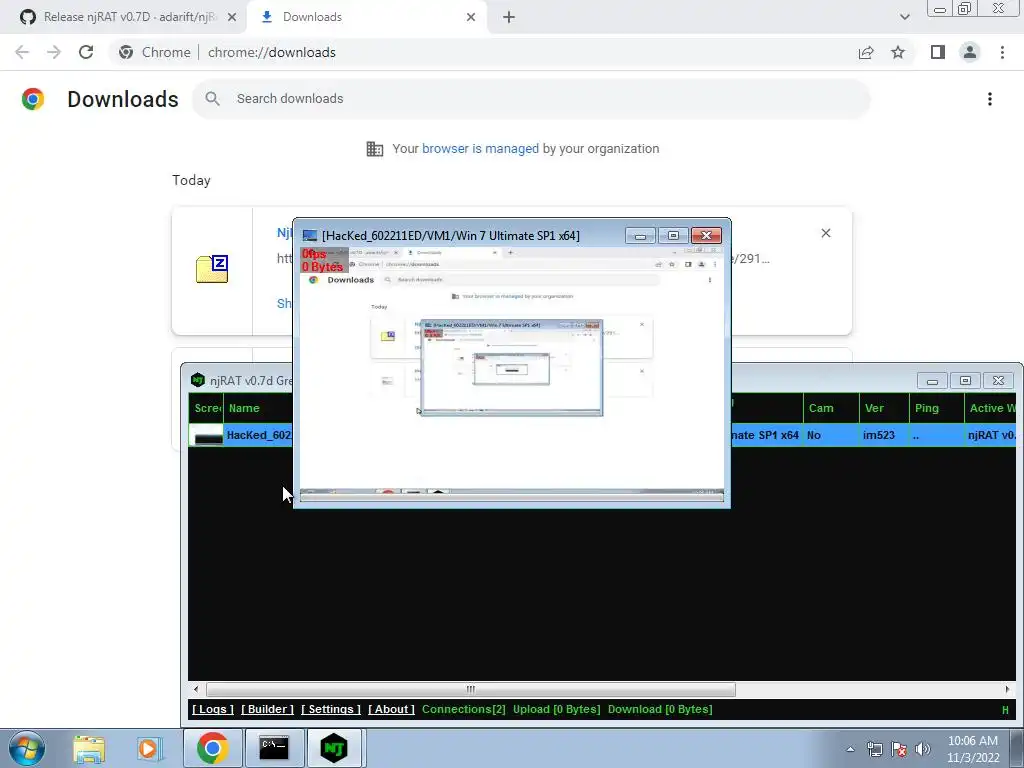Click the HacKed remote desktop window title icon
The image size is (1024, 768).
(310, 236)
